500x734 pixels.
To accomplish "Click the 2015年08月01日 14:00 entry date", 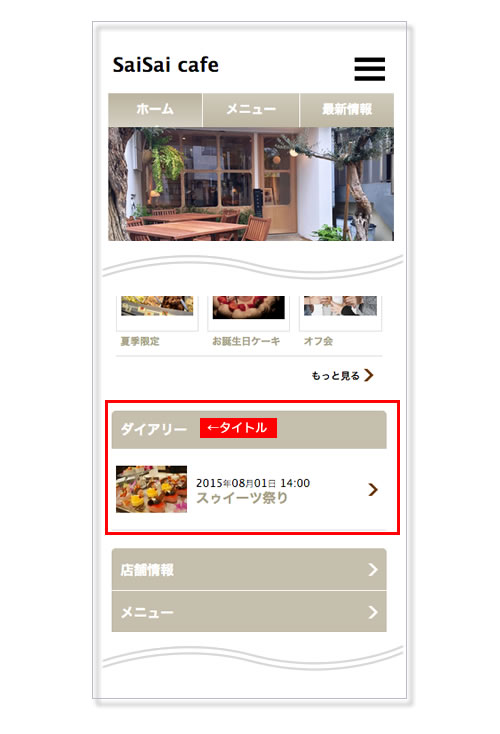I will pyautogui.click(x=253, y=483).
